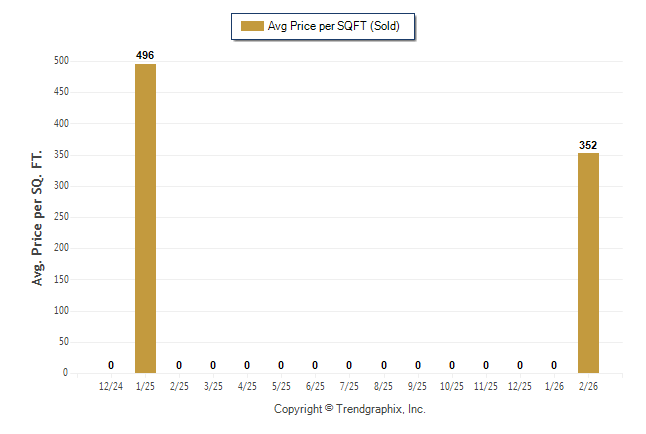This screenshot has width=646, height=434.
Task: Select the 1/25 x-axis label
Action: (x=145, y=385)
